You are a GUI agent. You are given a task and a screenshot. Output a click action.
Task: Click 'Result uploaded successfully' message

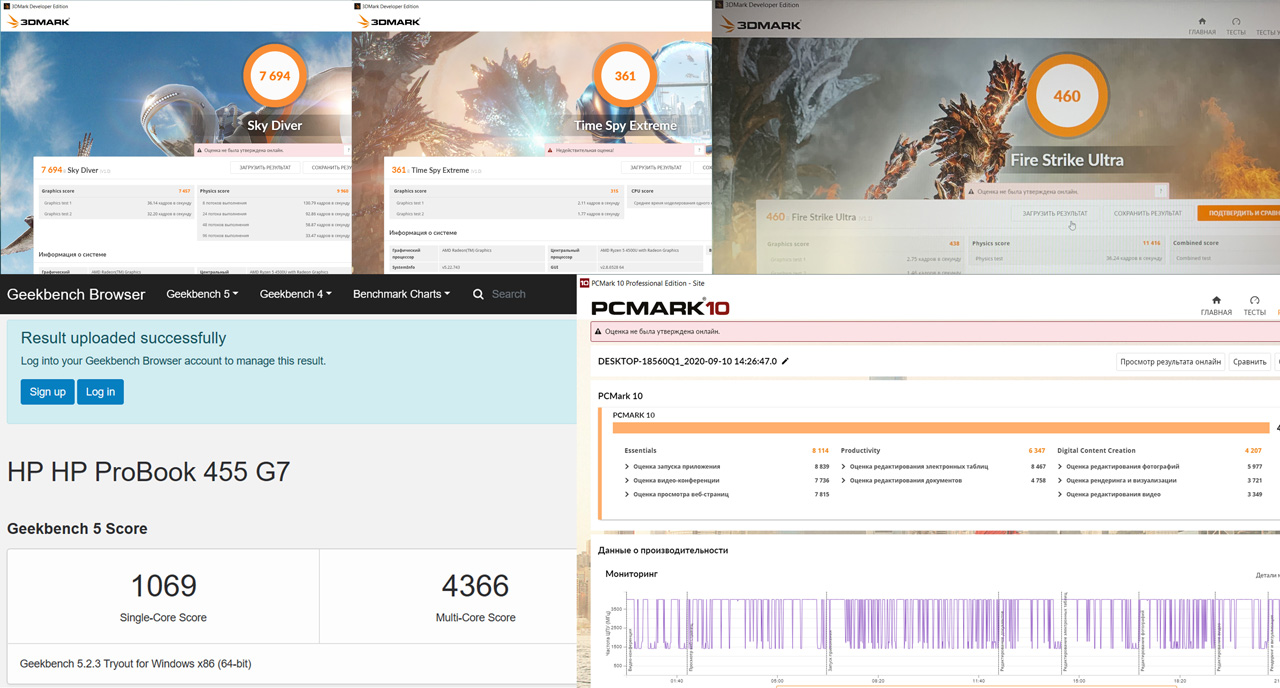click(124, 338)
